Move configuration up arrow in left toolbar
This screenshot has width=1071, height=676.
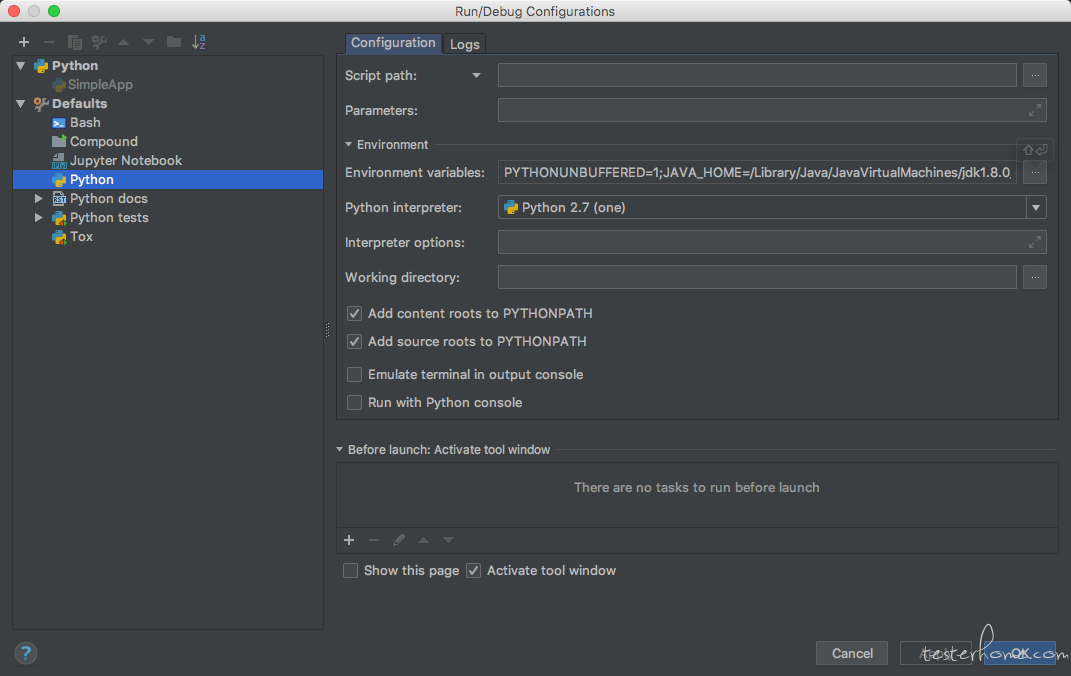(x=124, y=42)
